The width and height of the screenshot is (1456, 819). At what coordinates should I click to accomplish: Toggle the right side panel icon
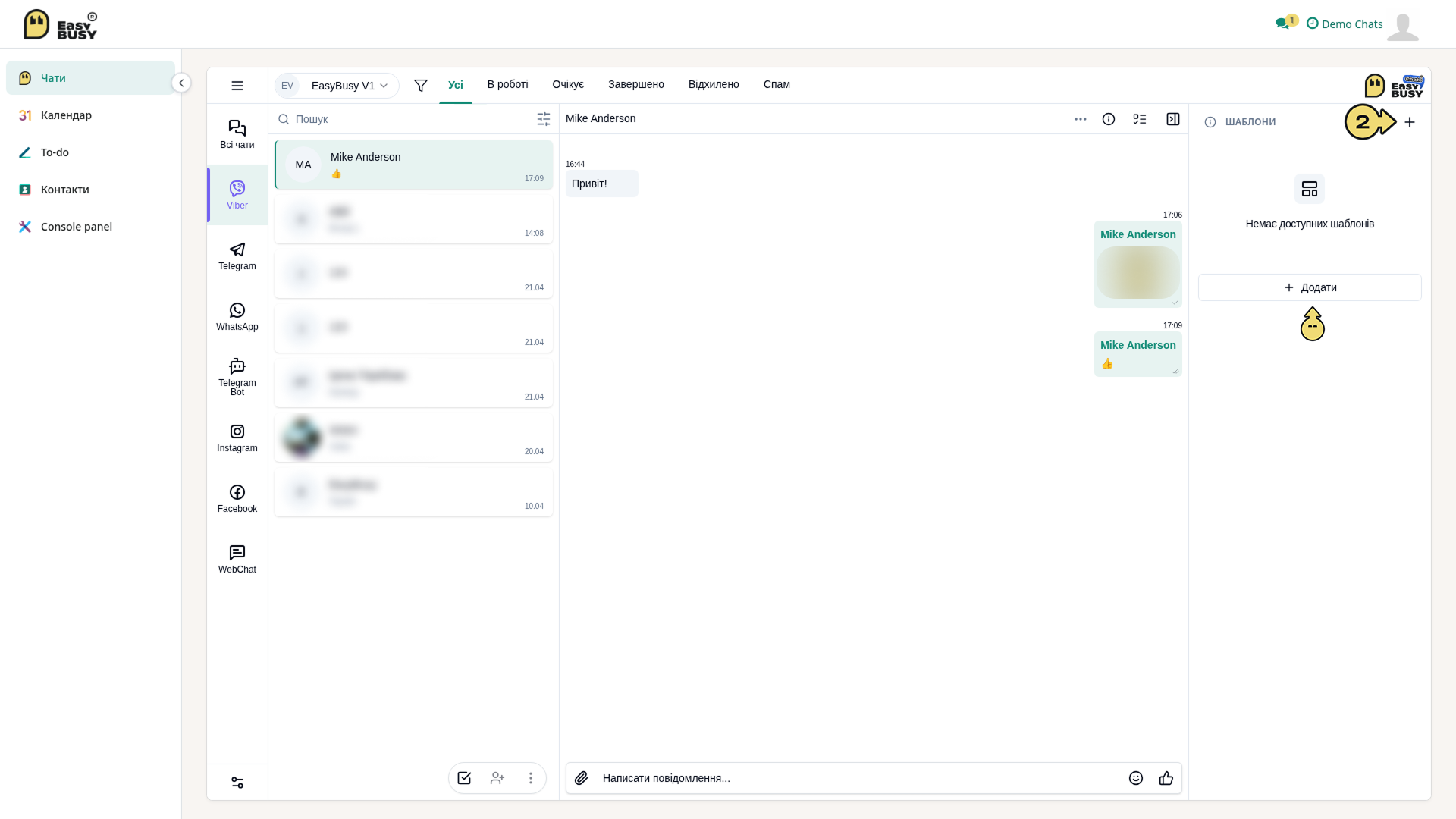[1173, 119]
